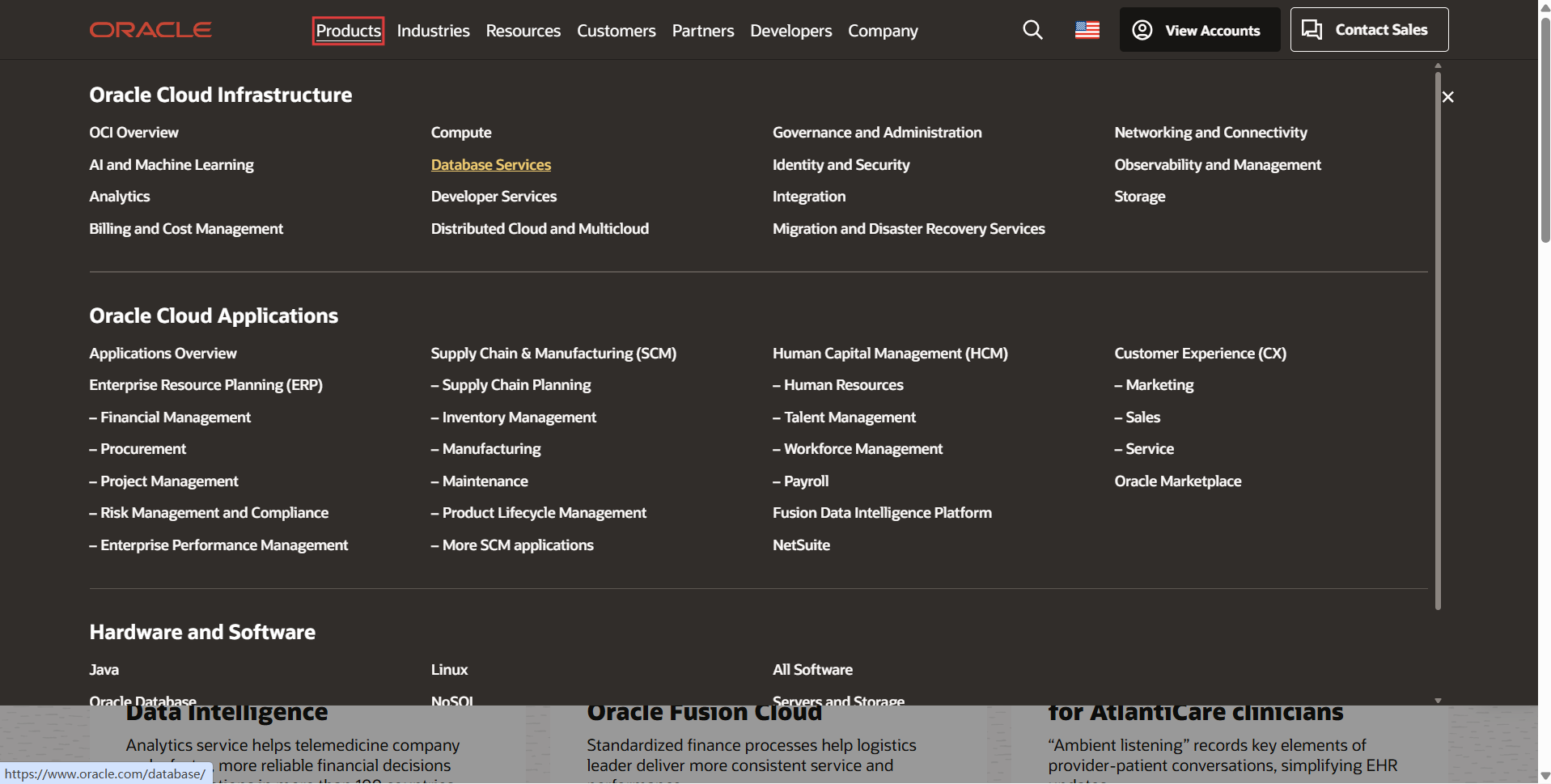The height and width of the screenshot is (784, 1551).
Task: Go to All Software
Action: point(812,670)
